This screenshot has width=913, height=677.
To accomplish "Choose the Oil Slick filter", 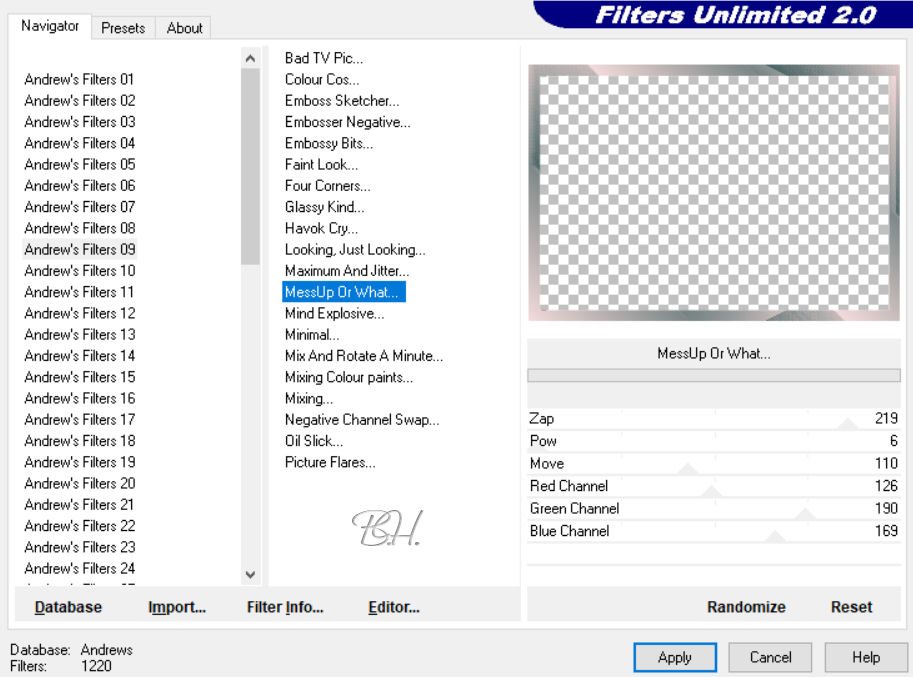I will pos(313,441).
